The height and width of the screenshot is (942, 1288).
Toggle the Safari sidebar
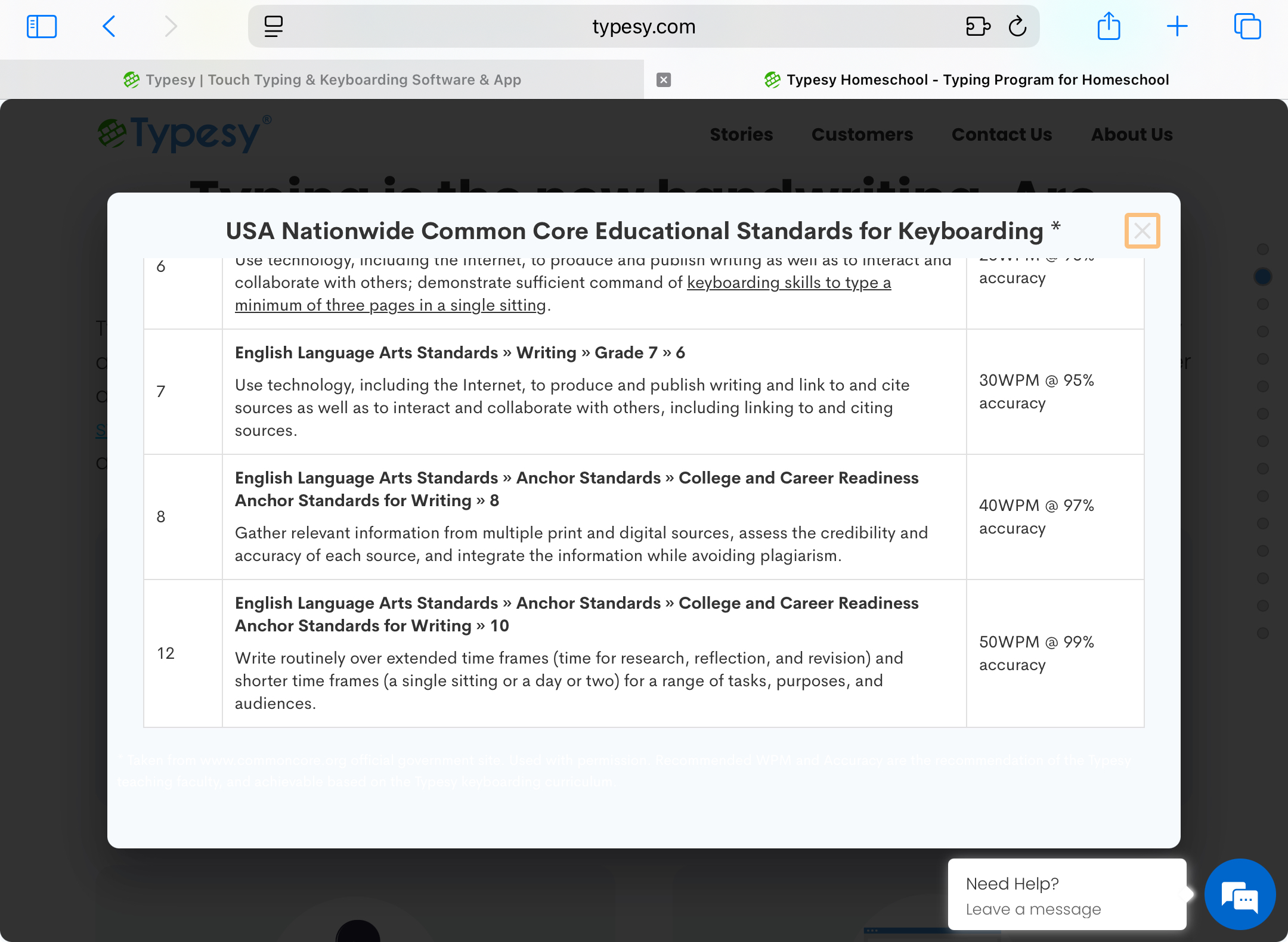(x=41, y=26)
